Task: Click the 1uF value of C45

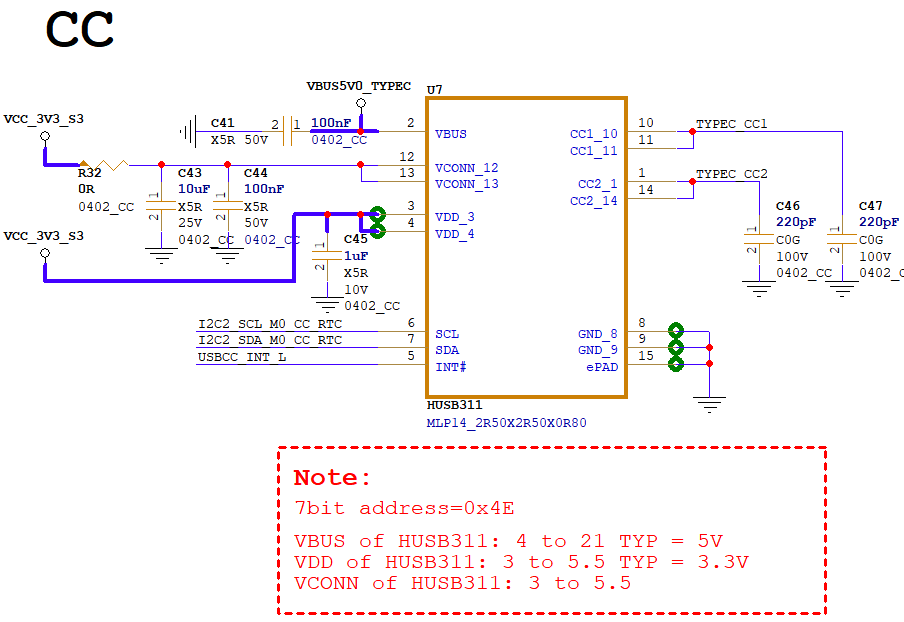Action: [356, 255]
